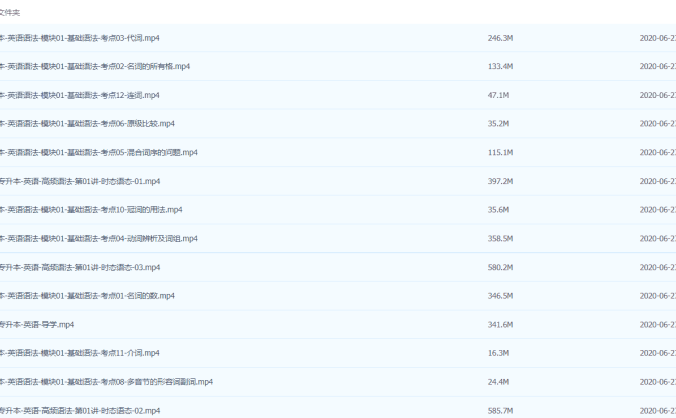The image size is (676, 418).
Task: Click the 16.3M size entry
Action: 498,353
